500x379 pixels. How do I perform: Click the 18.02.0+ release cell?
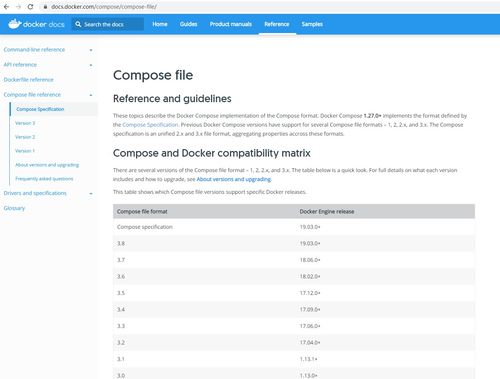coord(310,276)
